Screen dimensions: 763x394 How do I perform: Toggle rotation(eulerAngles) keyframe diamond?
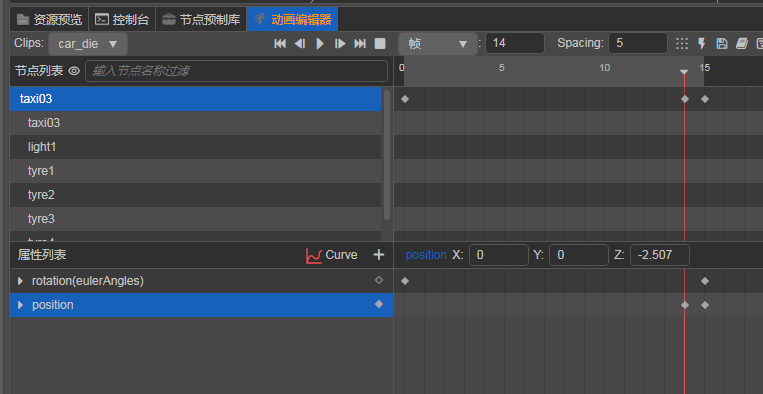pyautogui.click(x=379, y=280)
